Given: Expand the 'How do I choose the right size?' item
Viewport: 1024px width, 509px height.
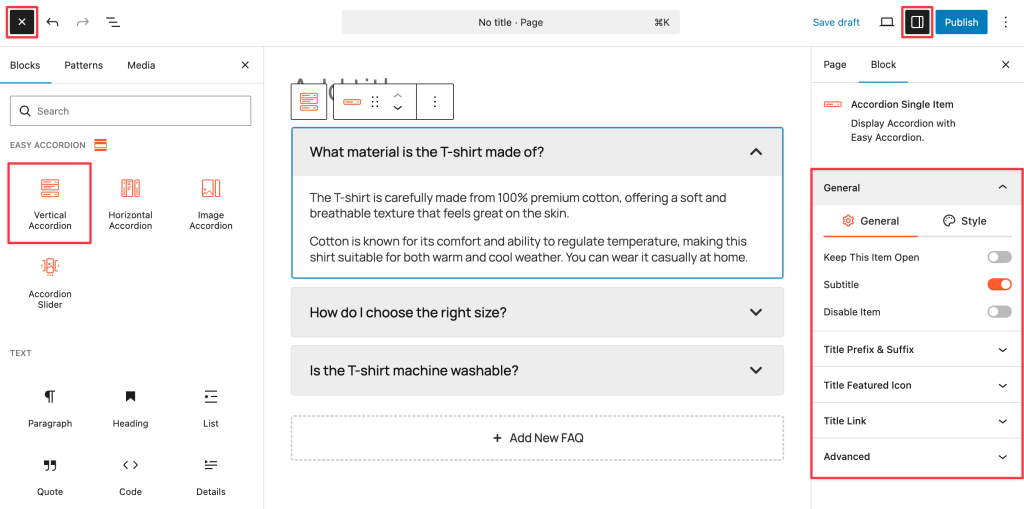Looking at the screenshot, I should coord(536,312).
